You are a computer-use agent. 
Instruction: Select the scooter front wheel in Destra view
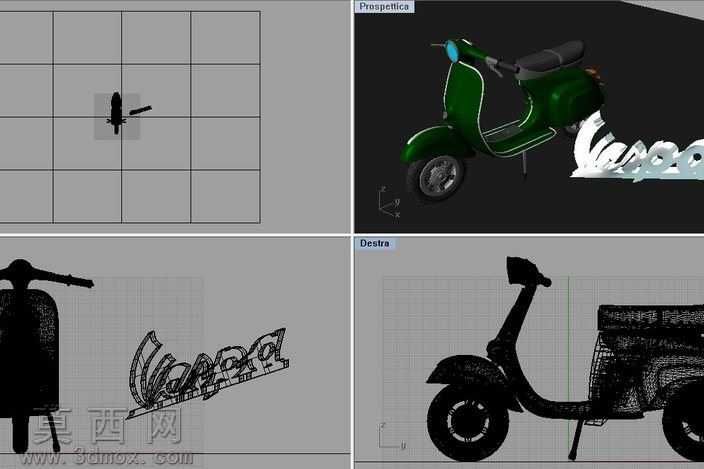tap(467, 422)
